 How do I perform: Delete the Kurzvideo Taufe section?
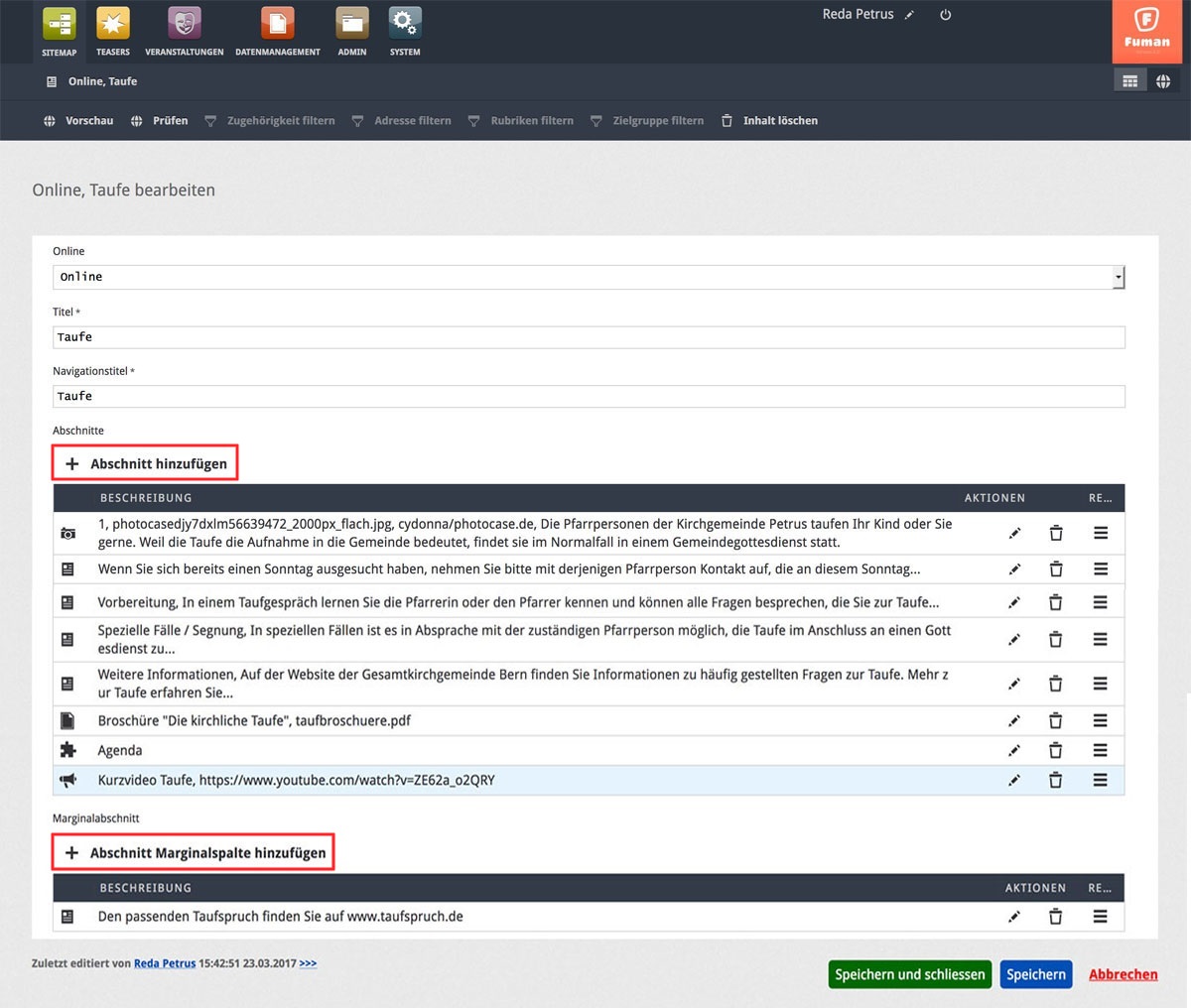(x=1055, y=781)
